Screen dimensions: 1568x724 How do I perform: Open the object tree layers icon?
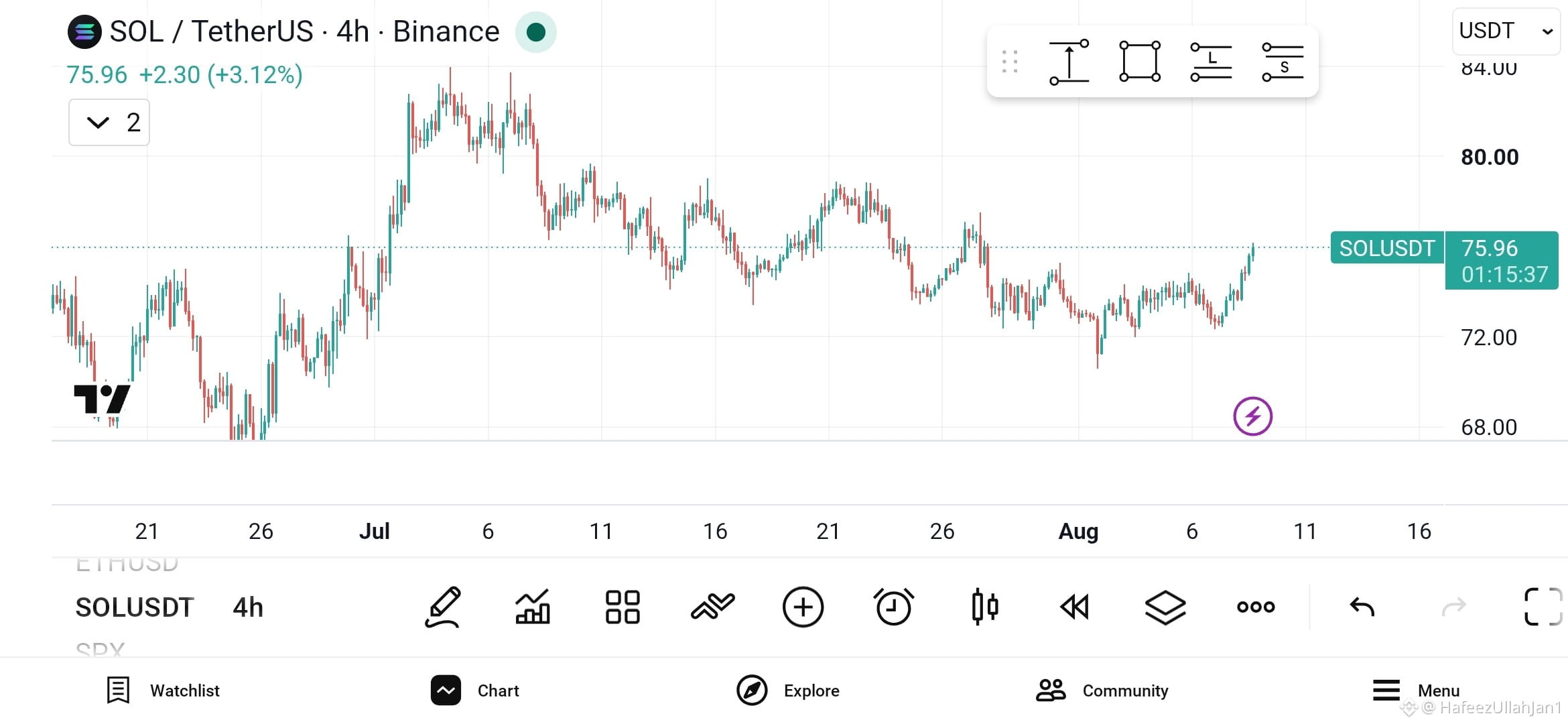(1165, 607)
